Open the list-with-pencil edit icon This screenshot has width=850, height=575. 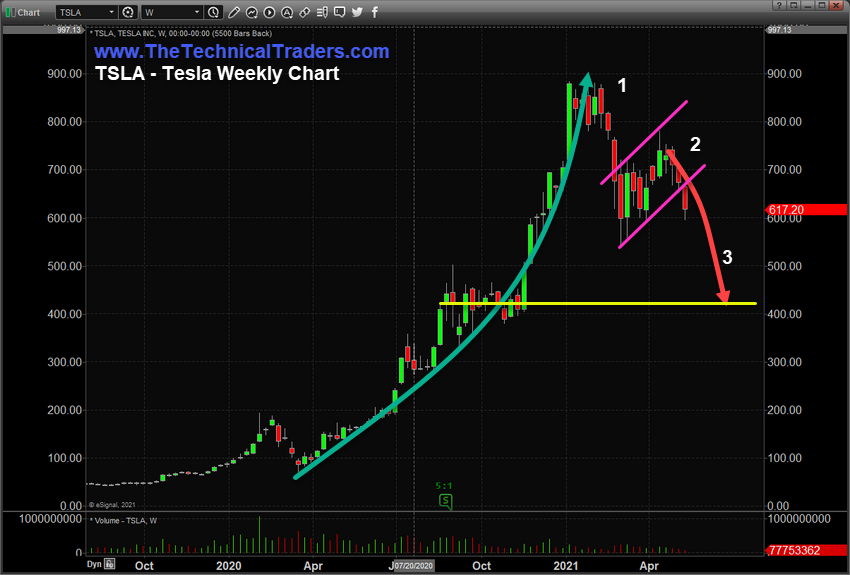tap(322, 12)
